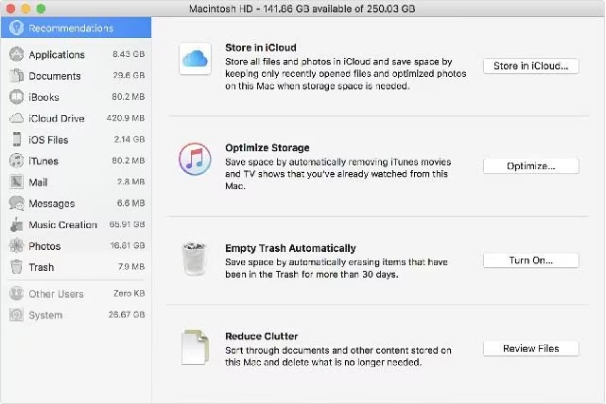
Task: Click the Macintosh HD window title
Action: [x=302, y=9]
